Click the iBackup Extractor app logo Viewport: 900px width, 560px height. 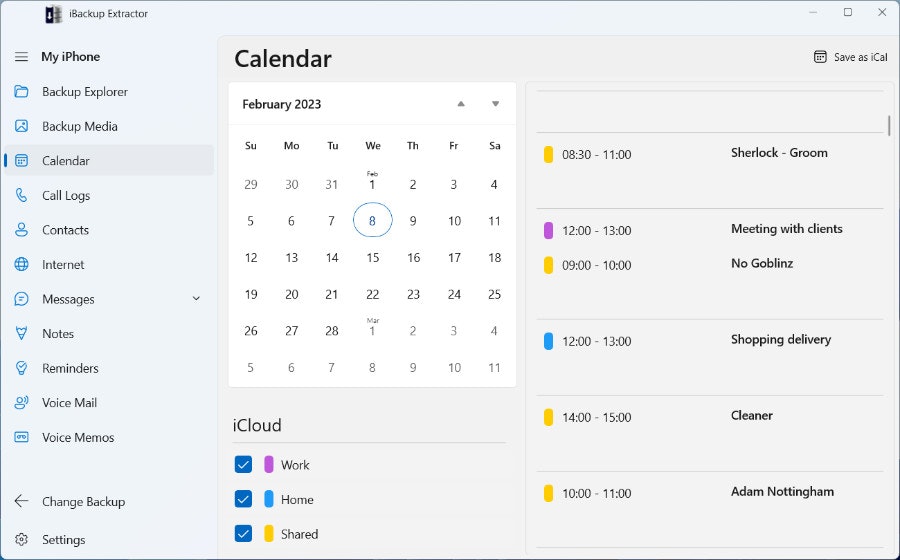pos(53,14)
